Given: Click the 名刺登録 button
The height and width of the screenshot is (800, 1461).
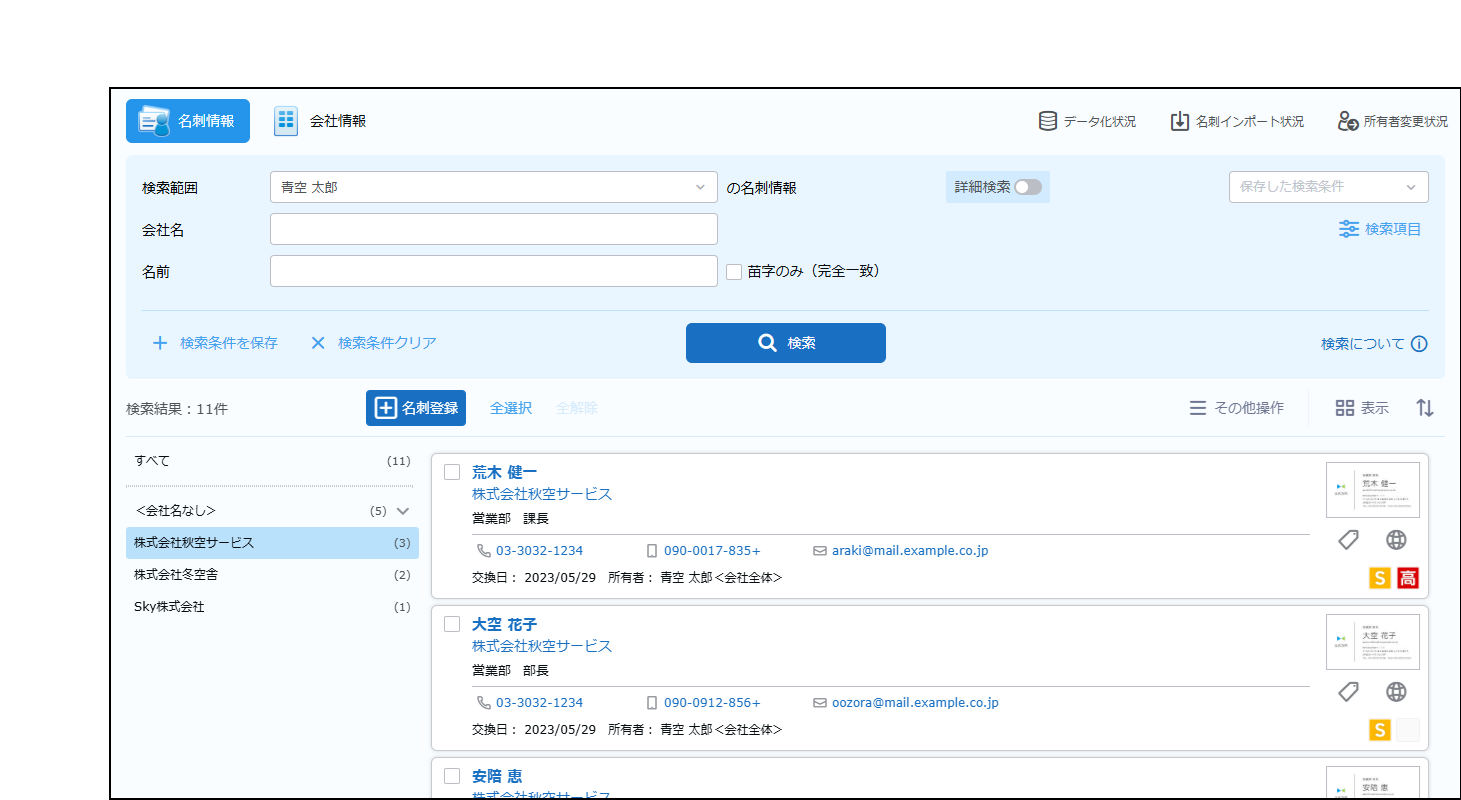Looking at the screenshot, I should pos(416,408).
